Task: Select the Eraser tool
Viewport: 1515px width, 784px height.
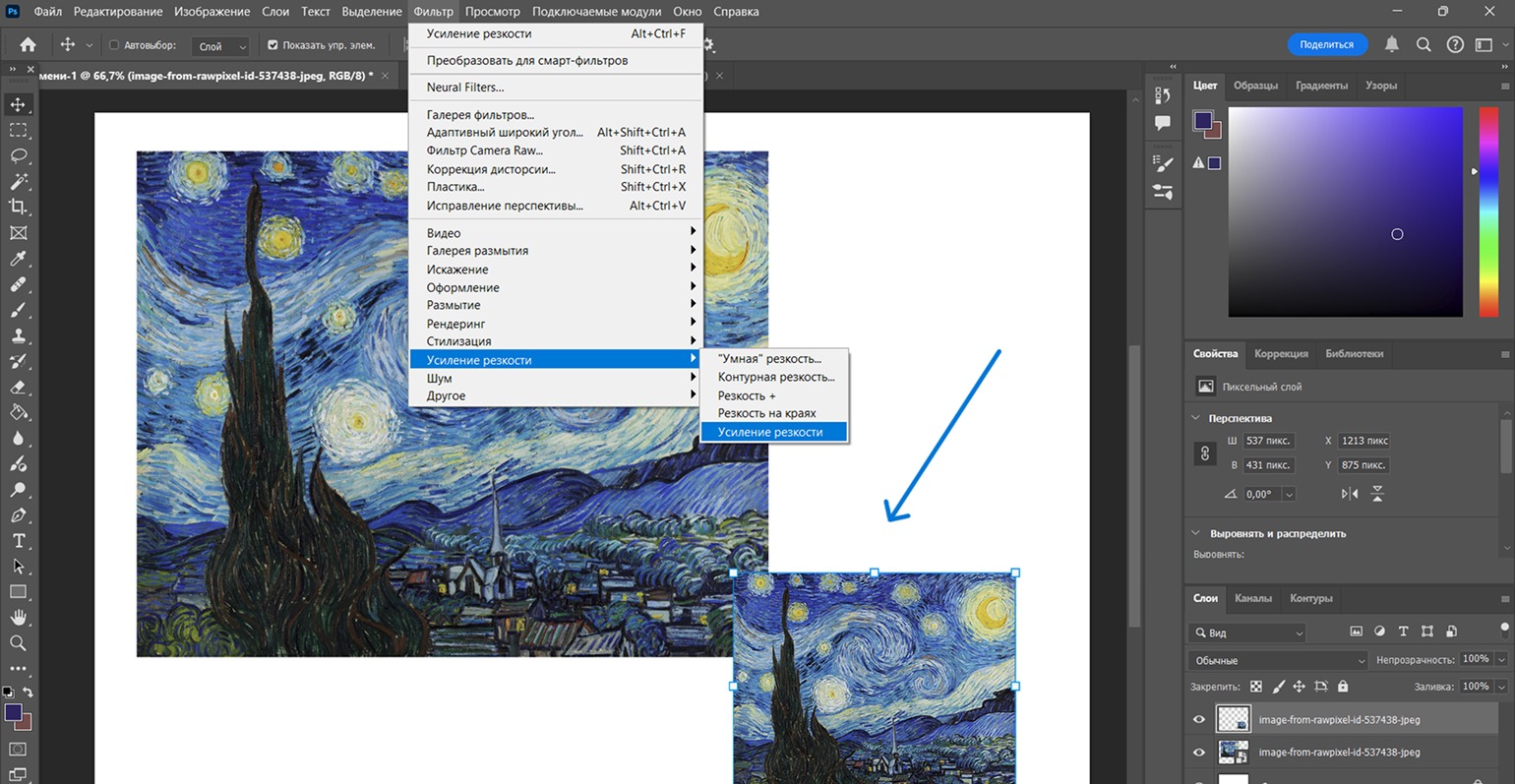Action: tap(18, 387)
